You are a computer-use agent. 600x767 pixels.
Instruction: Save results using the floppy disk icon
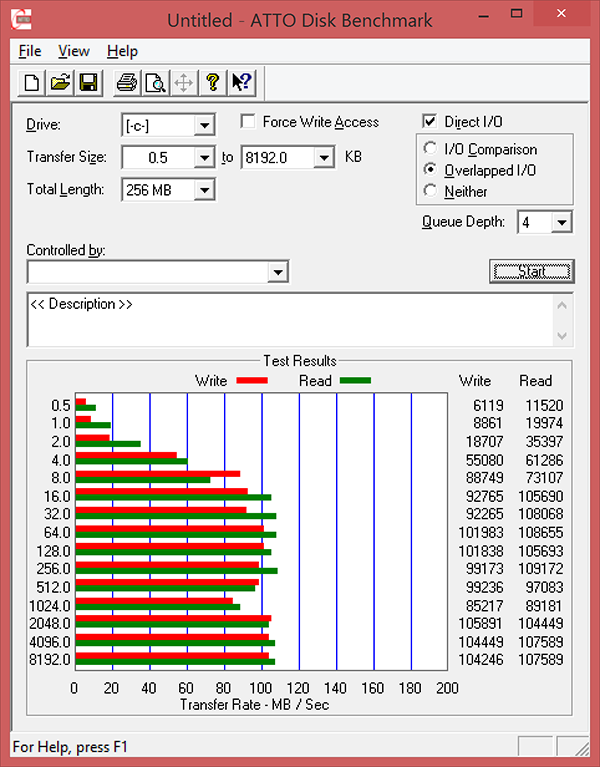tap(89, 82)
